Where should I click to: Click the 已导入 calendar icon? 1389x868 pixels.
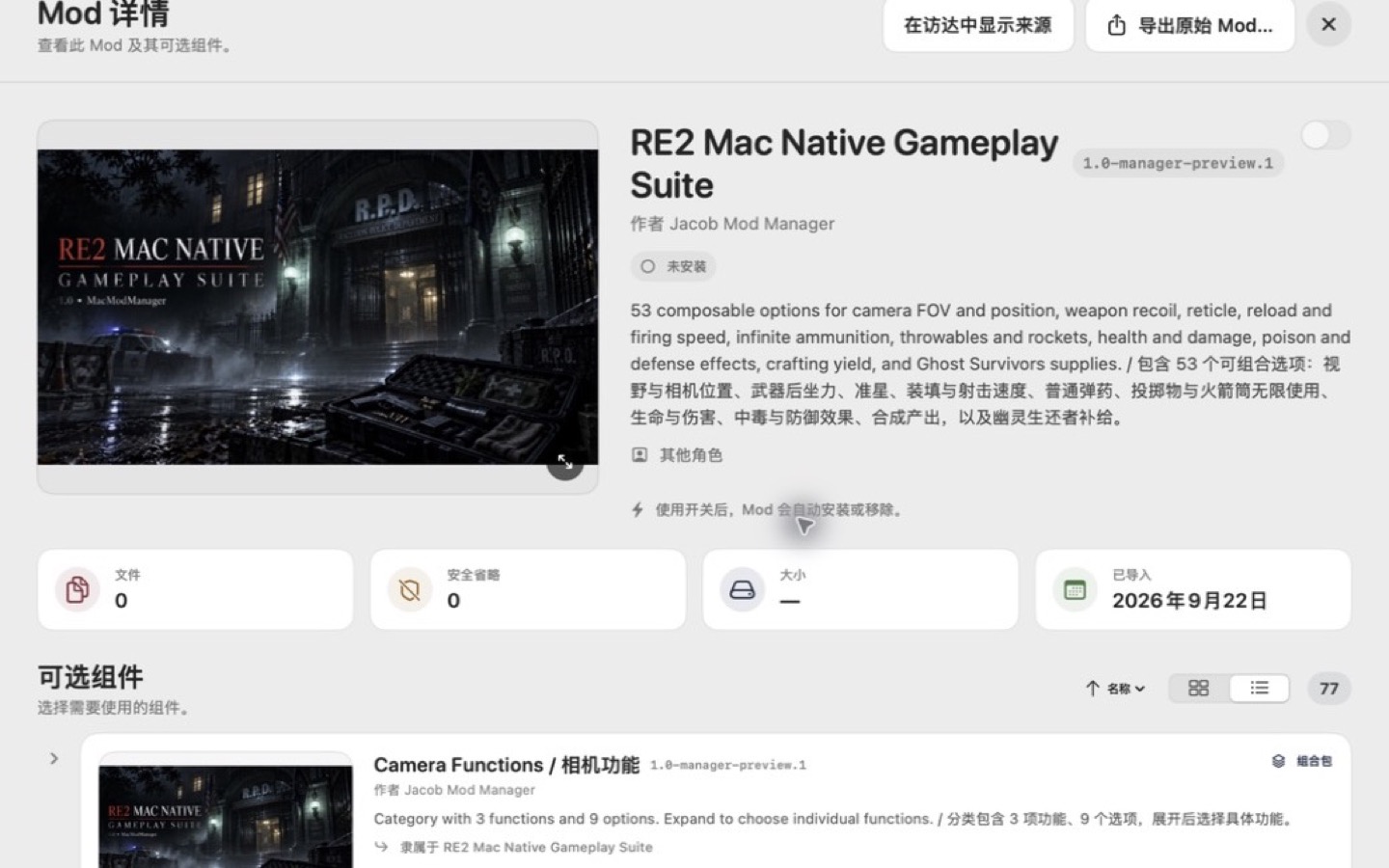[x=1075, y=589]
